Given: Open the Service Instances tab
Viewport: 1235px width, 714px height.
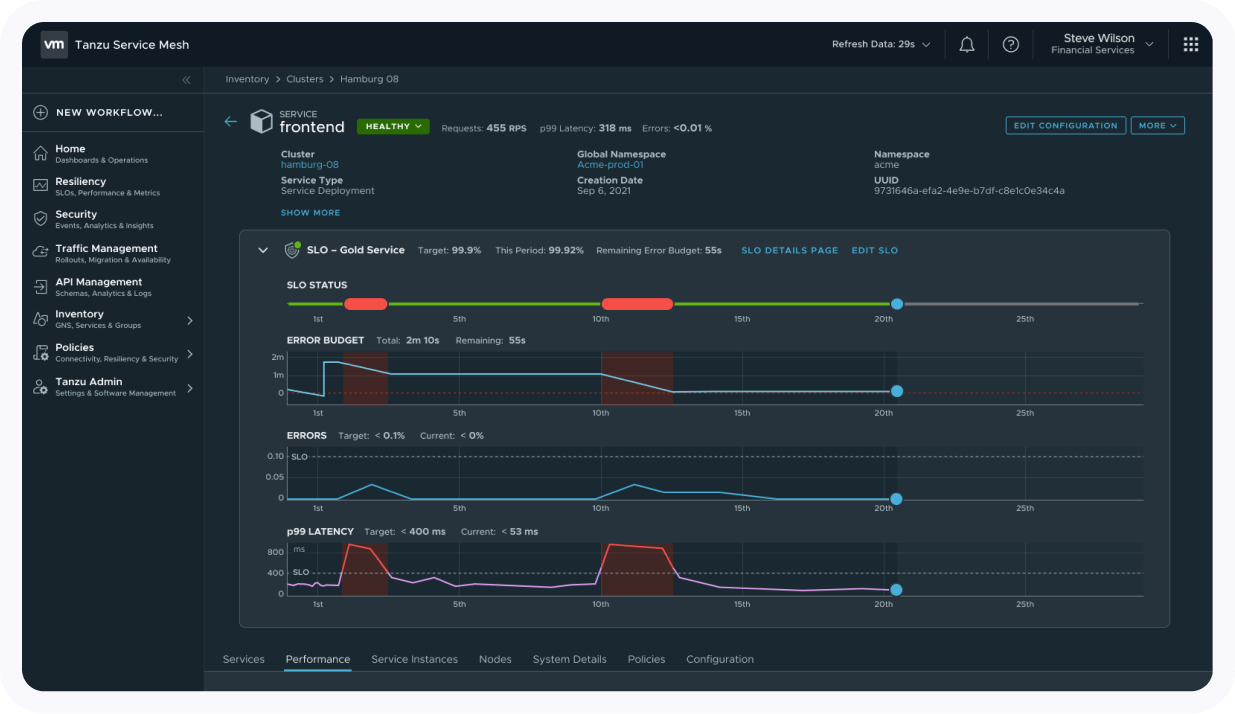Looking at the screenshot, I should 414,659.
